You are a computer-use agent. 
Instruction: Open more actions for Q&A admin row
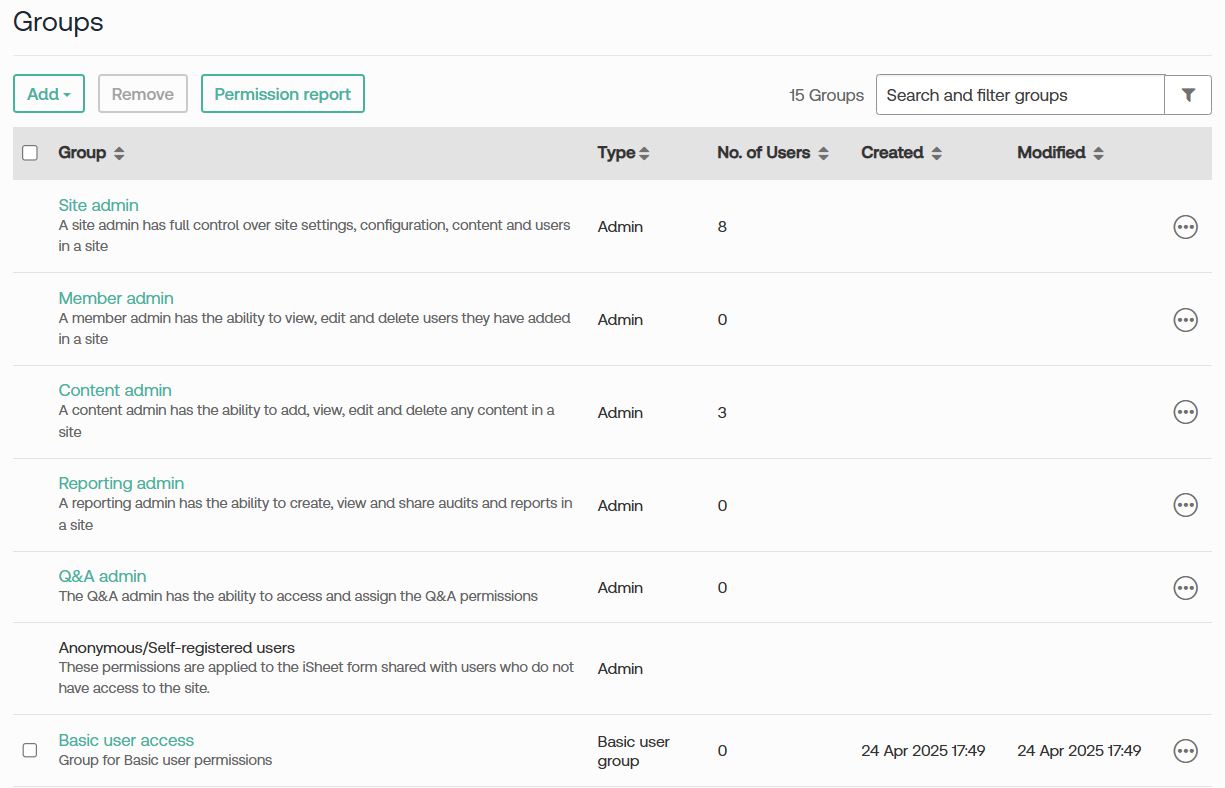pyautogui.click(x=1185, y=587)
